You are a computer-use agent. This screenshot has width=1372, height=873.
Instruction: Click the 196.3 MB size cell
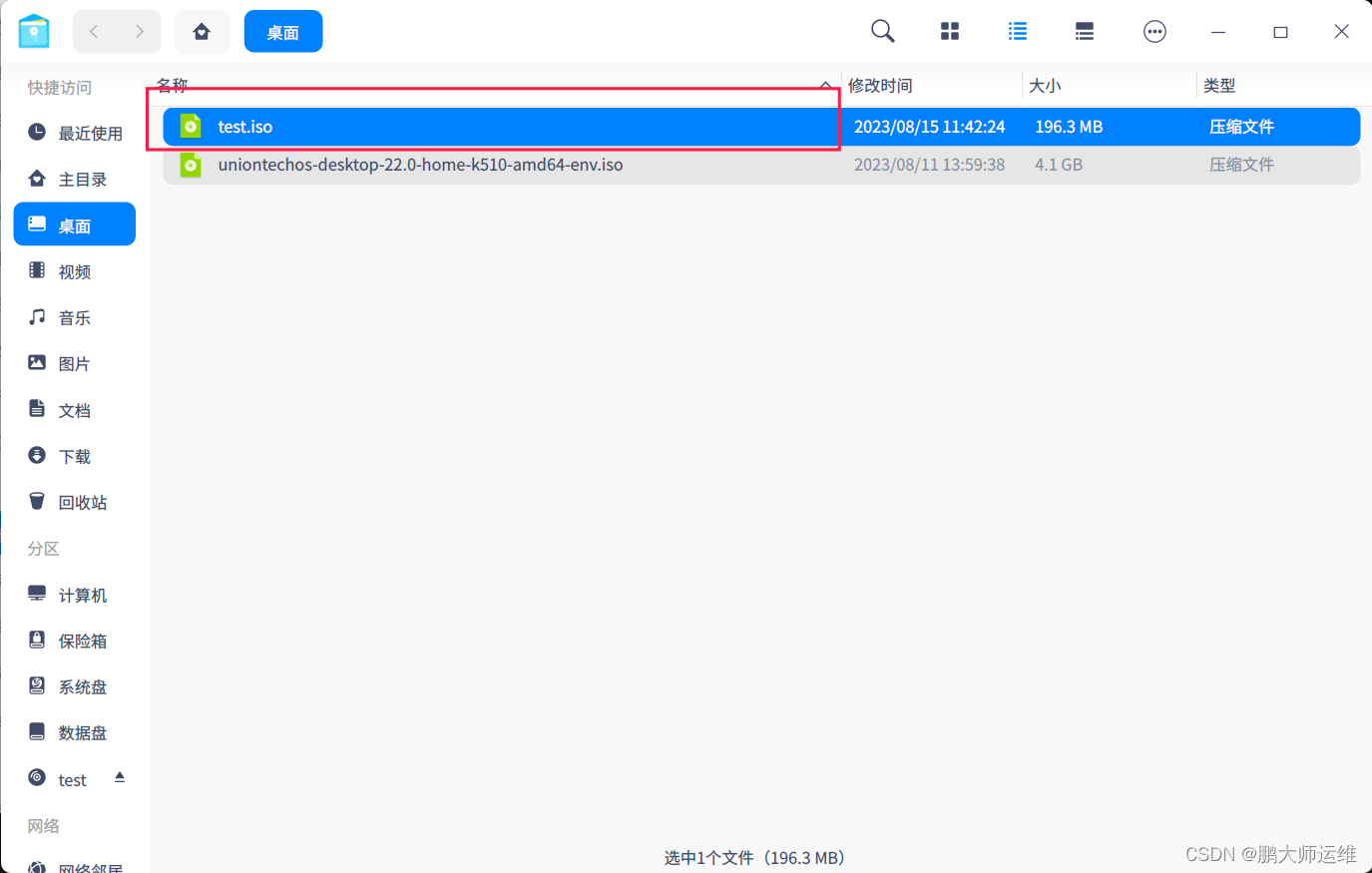click(1069, 127)
